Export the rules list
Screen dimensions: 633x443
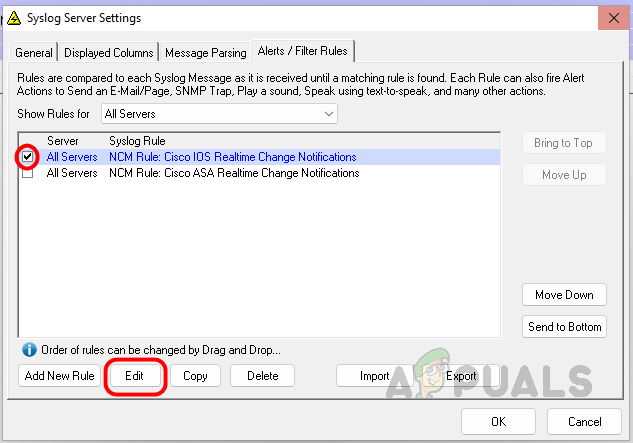(x=461, y=376)
